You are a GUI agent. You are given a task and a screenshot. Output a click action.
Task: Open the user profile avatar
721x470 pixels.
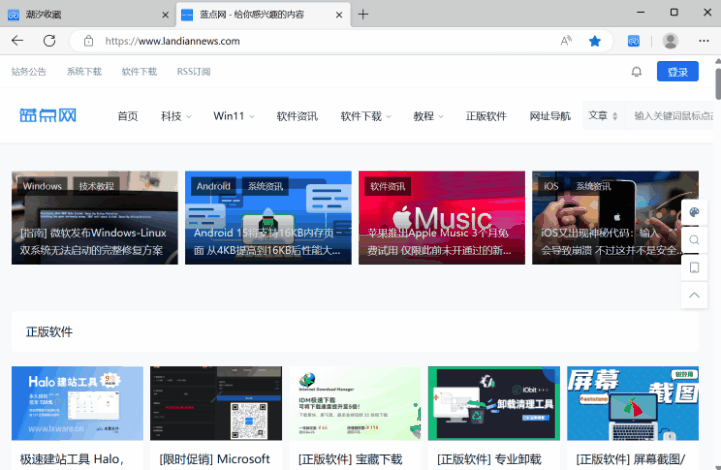[670, 41]
